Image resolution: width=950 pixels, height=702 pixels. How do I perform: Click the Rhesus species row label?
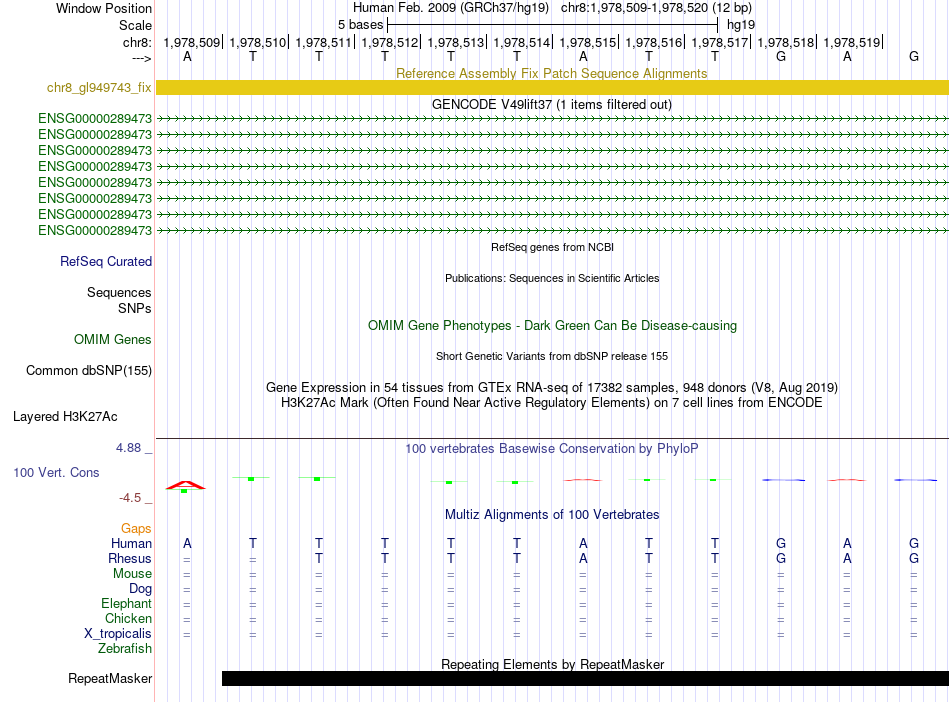tap(130, 558)
